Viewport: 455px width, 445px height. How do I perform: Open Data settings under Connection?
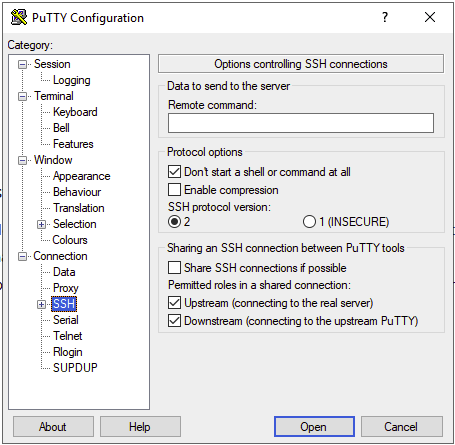[x=64, y=272]
